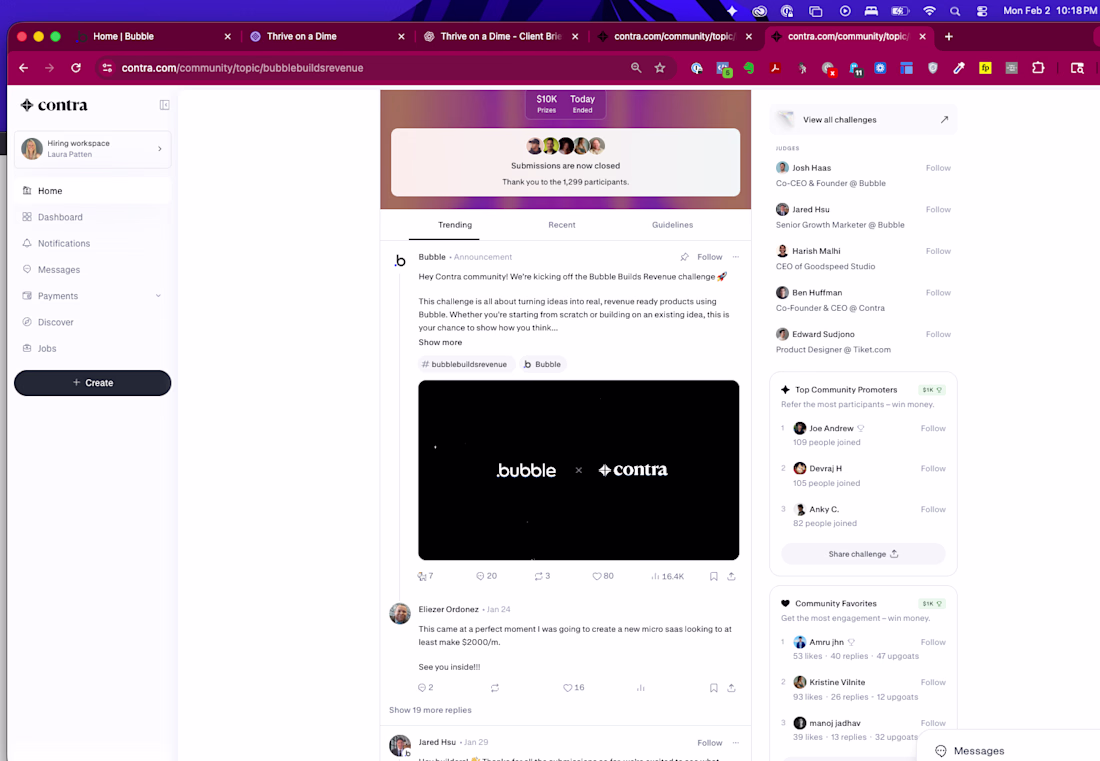Click the Create button

pyautogui.click(x=93, y=383)
